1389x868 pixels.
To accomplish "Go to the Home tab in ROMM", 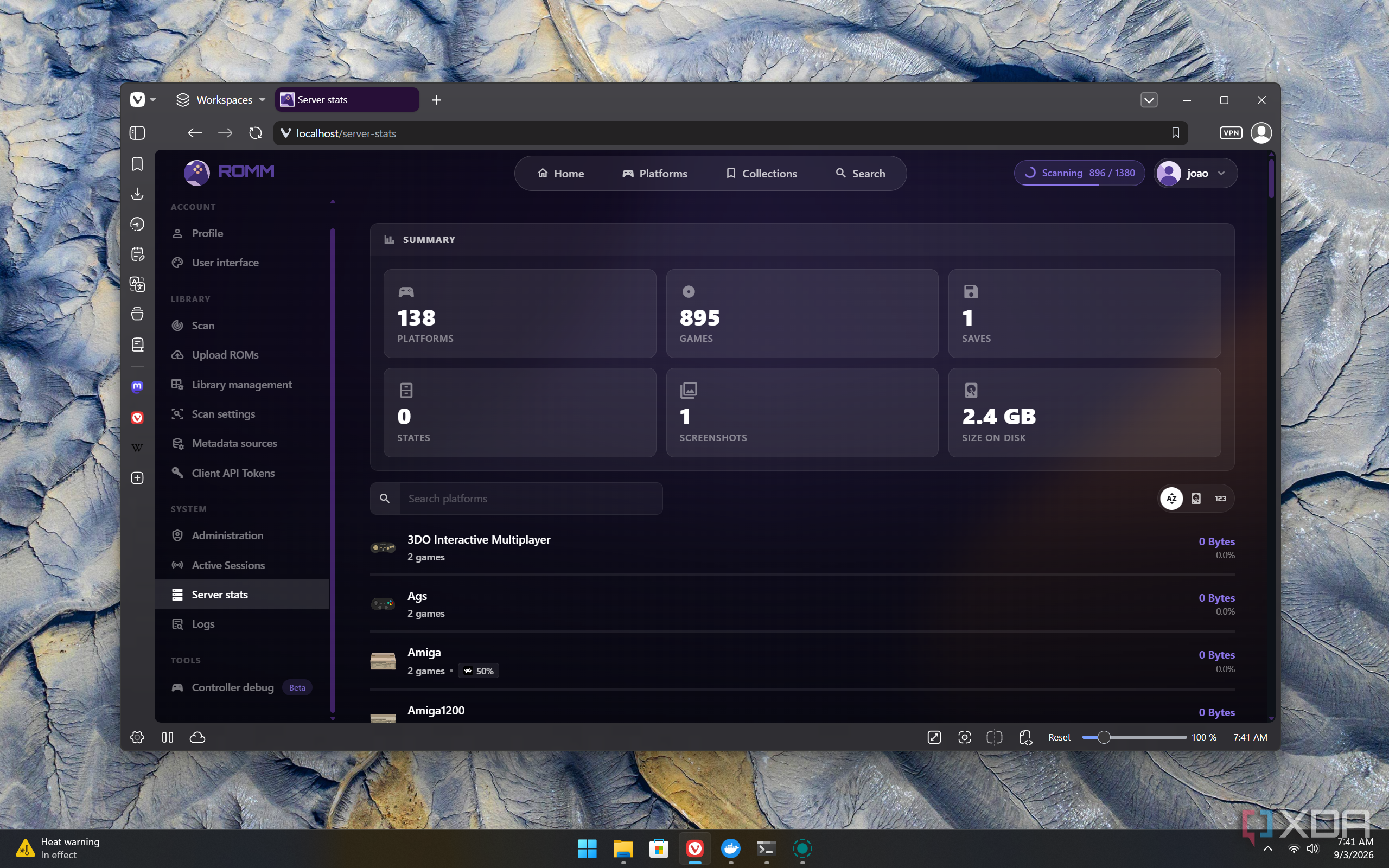I will pos(561,174).
